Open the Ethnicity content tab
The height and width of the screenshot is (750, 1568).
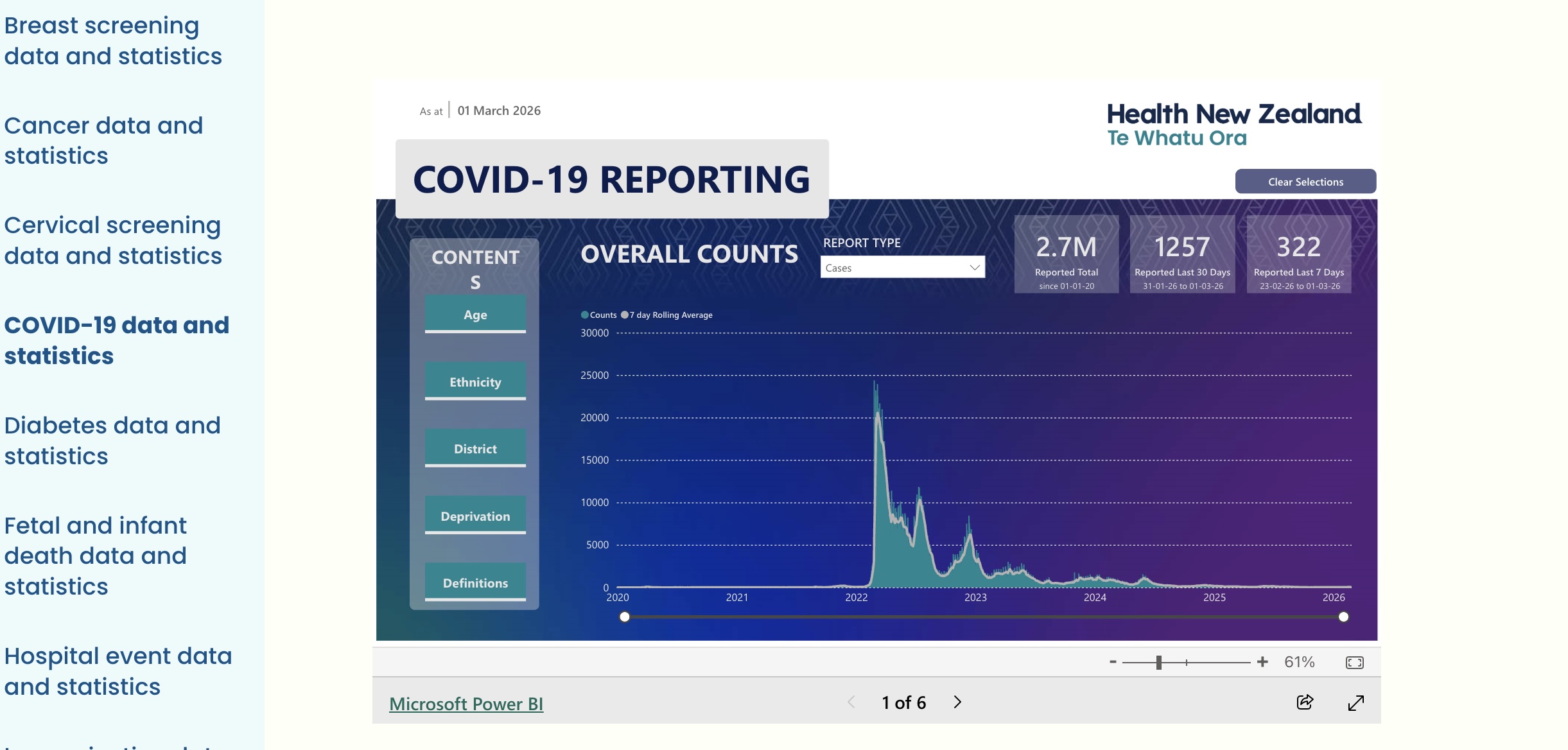[x=475, y=381]
